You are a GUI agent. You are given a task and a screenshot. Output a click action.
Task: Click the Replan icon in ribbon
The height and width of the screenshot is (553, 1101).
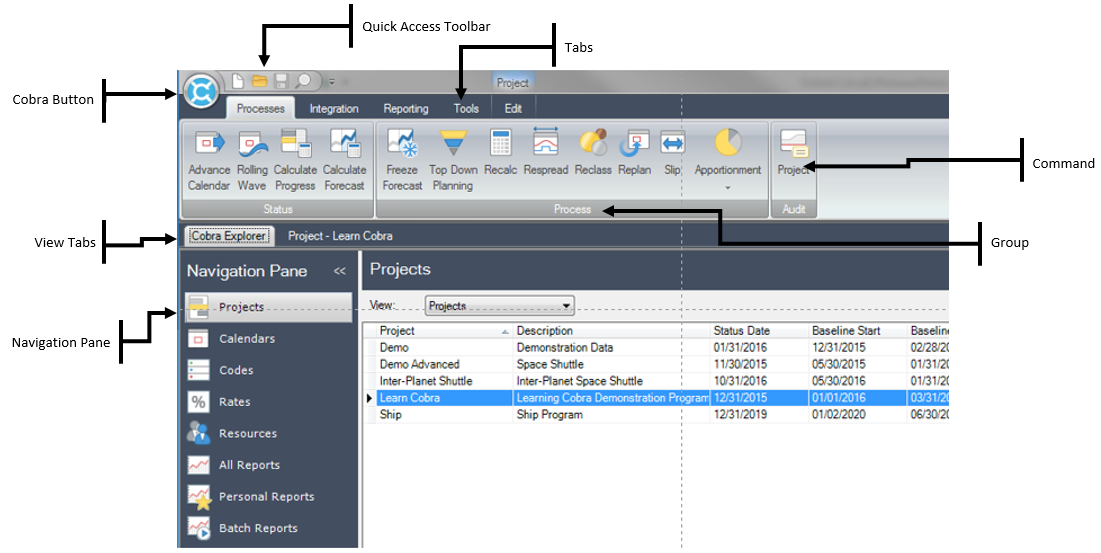pyautogui.click(x=634, y=145)
